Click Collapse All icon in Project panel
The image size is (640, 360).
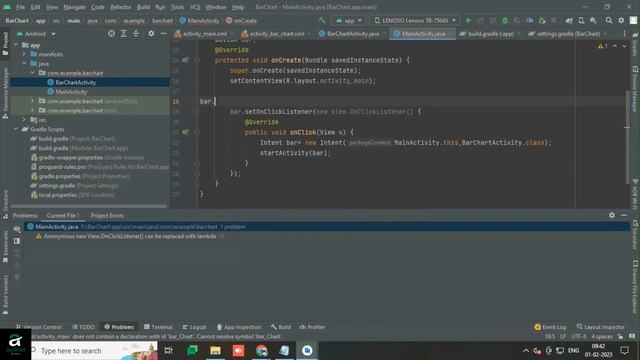(x=136, y=33)
